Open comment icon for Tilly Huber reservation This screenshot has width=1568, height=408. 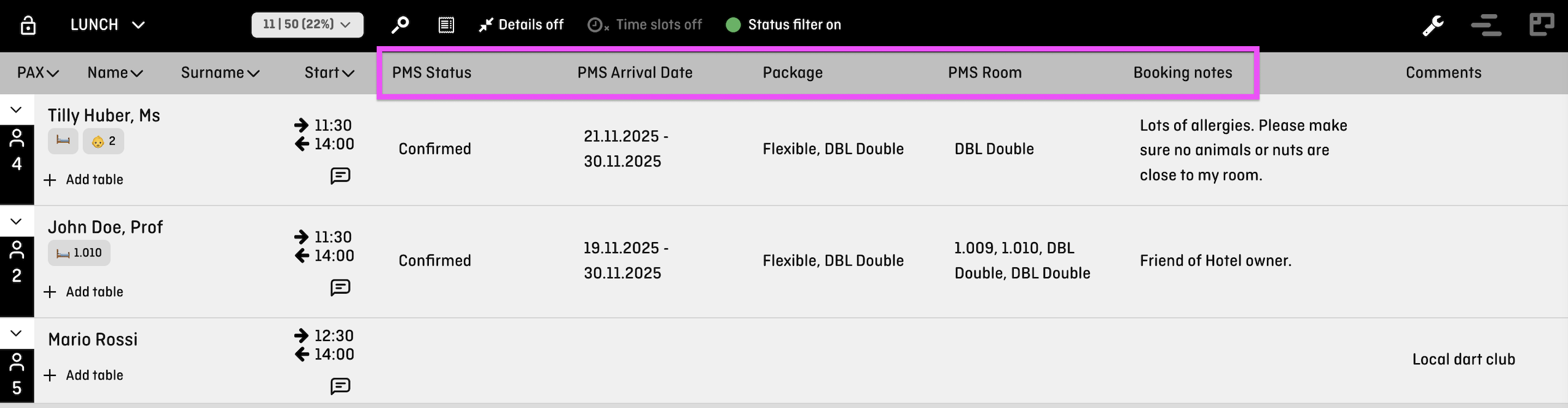pyautogui.click(x=340, y=176)
